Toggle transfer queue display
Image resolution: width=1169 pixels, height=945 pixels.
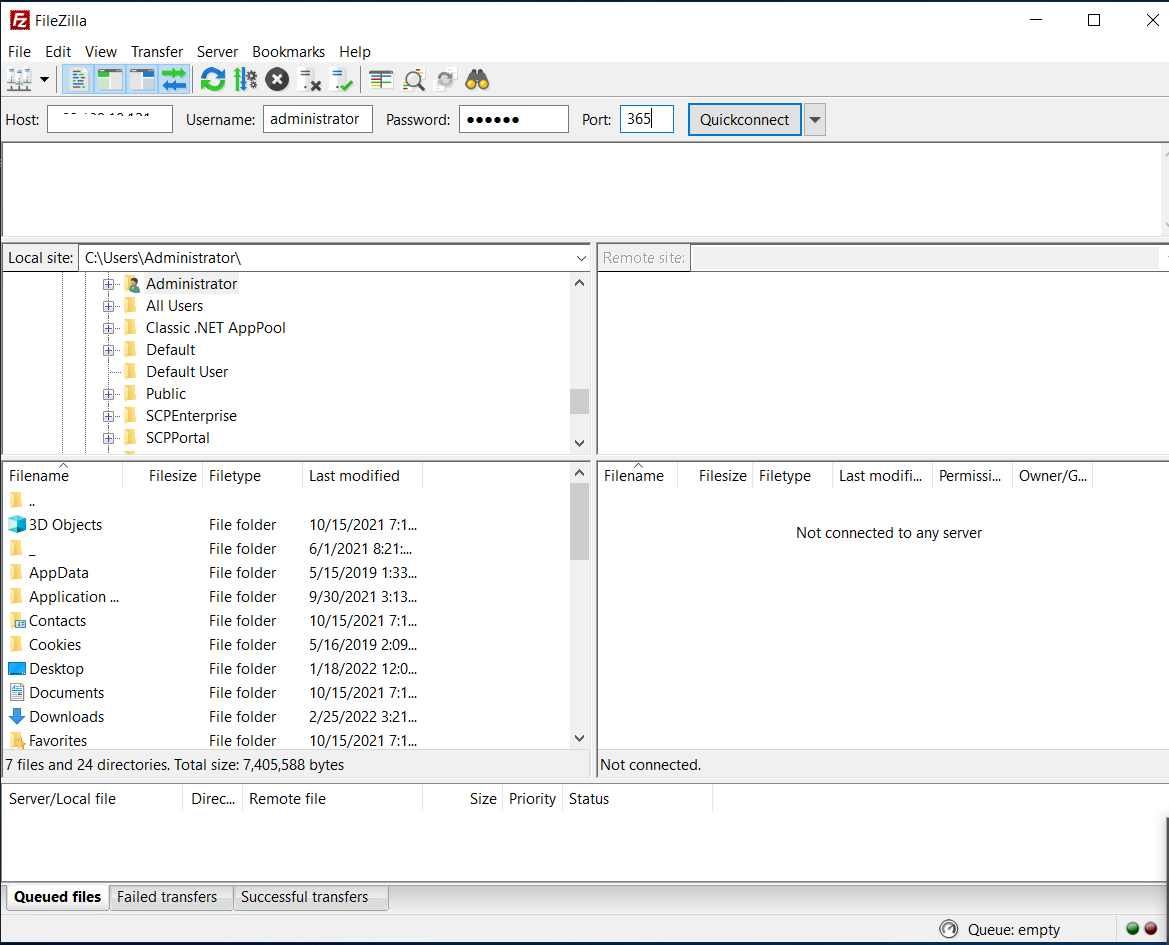[x=174, y=79]
